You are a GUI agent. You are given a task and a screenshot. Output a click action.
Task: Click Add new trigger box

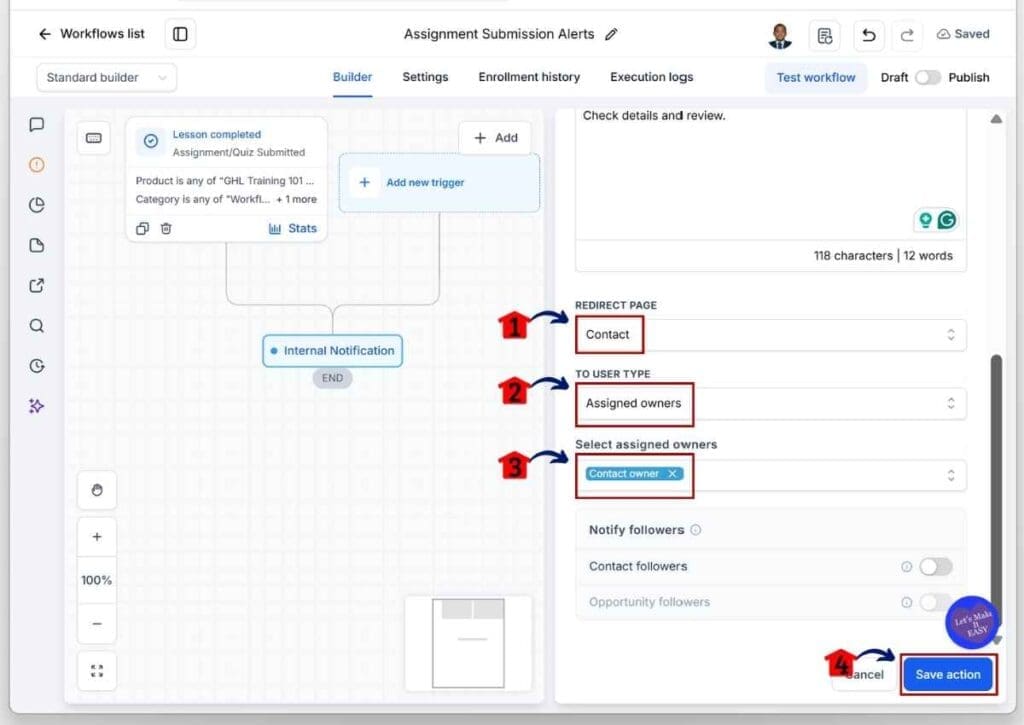click(440, 183)
